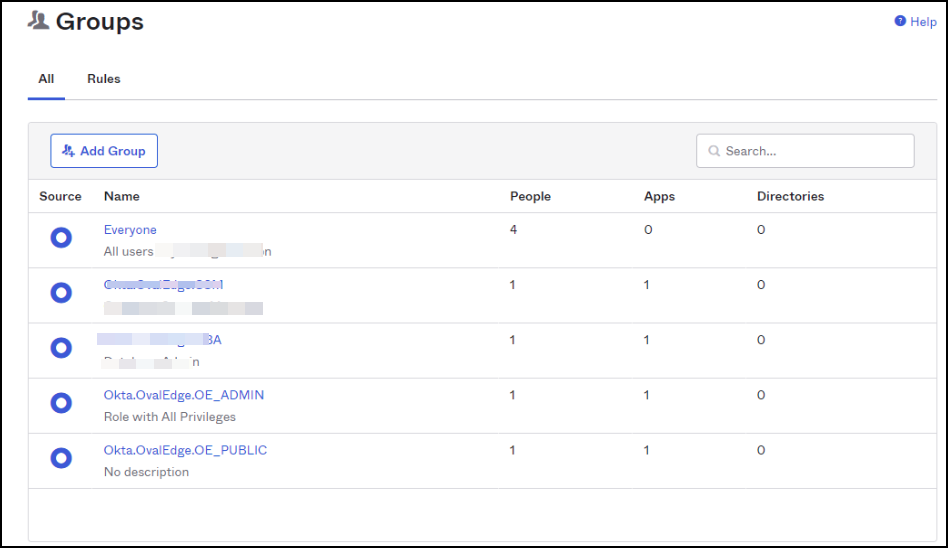The width and height of the screenshot is (948, 548).
Task: Click the source icon beside Okta.OvalEdge.OE_PUBLIC
Action: coord(61,458)
